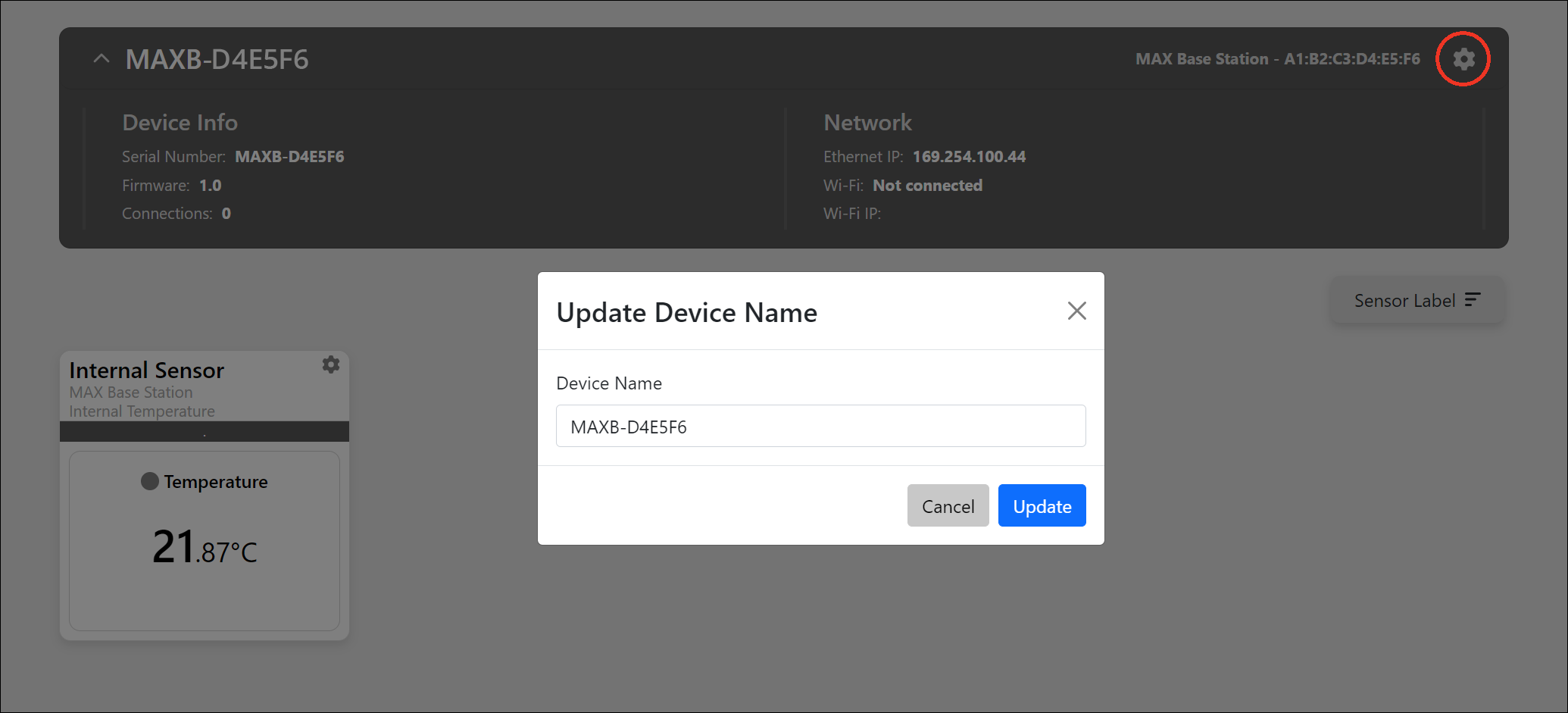Collapse the MAXB-D4E5F6 device panel
This screenshot has width=1568, height=713.
tap(102, 59)
